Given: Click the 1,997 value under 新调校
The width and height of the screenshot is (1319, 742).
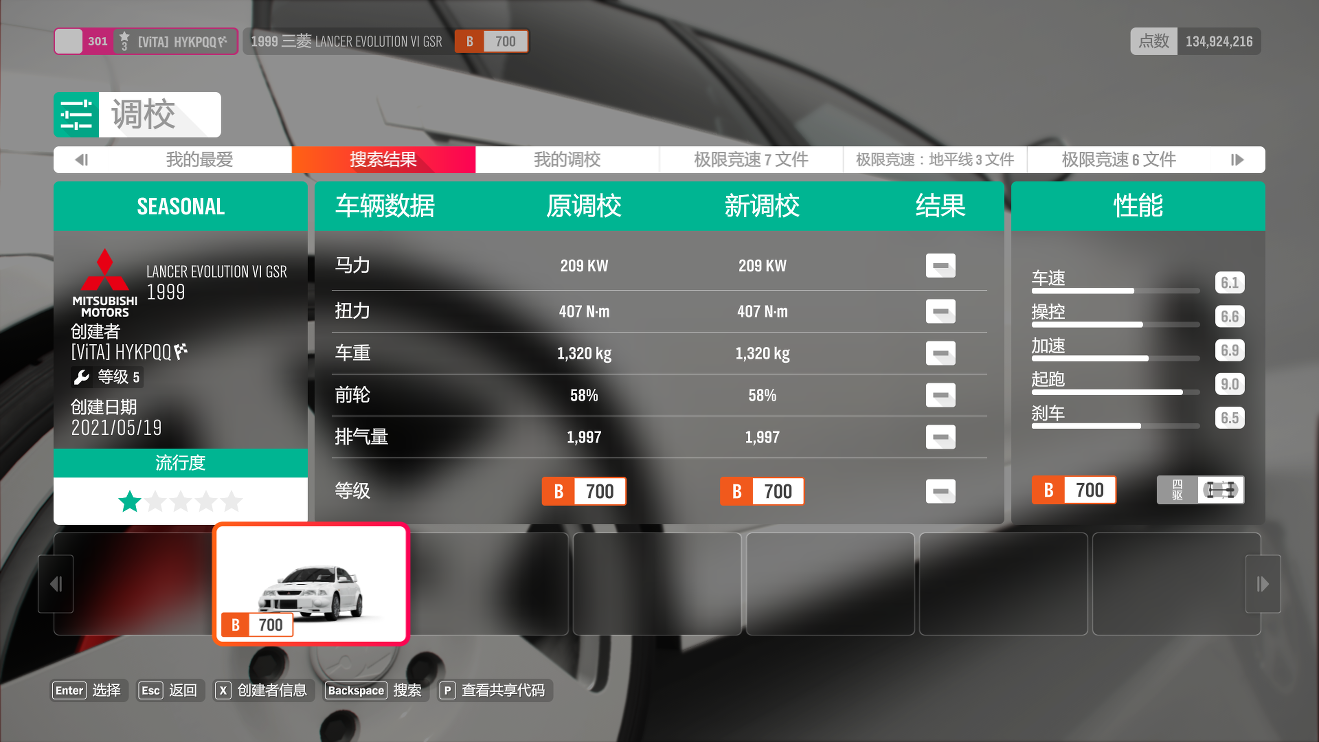Looking at the screenshot, I should pyautogui.click(x=762, y=437).
